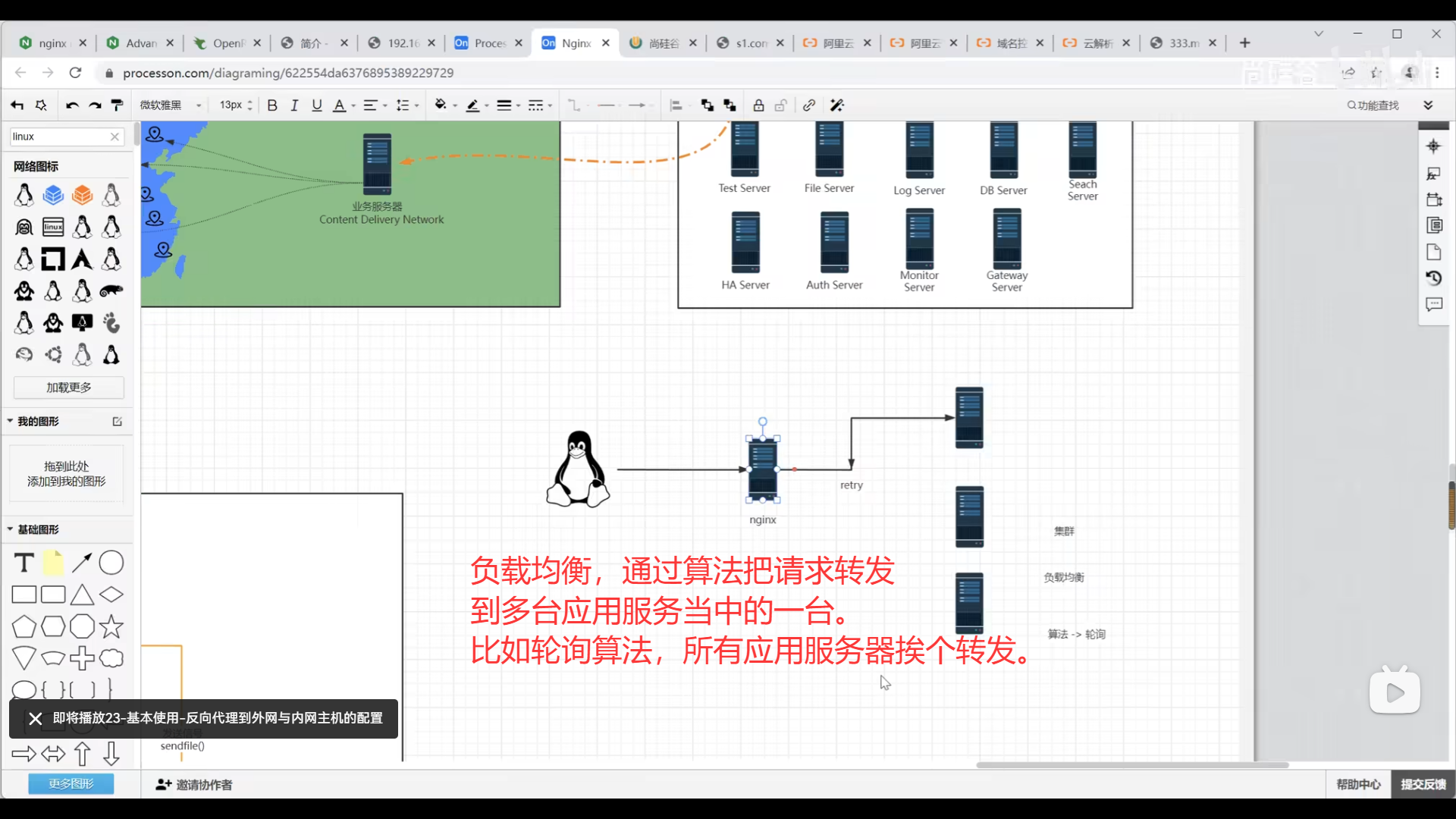Viewport: 1456px width, 819px height.
Task: Click the lock shape icon
Action: coord(758,105)
